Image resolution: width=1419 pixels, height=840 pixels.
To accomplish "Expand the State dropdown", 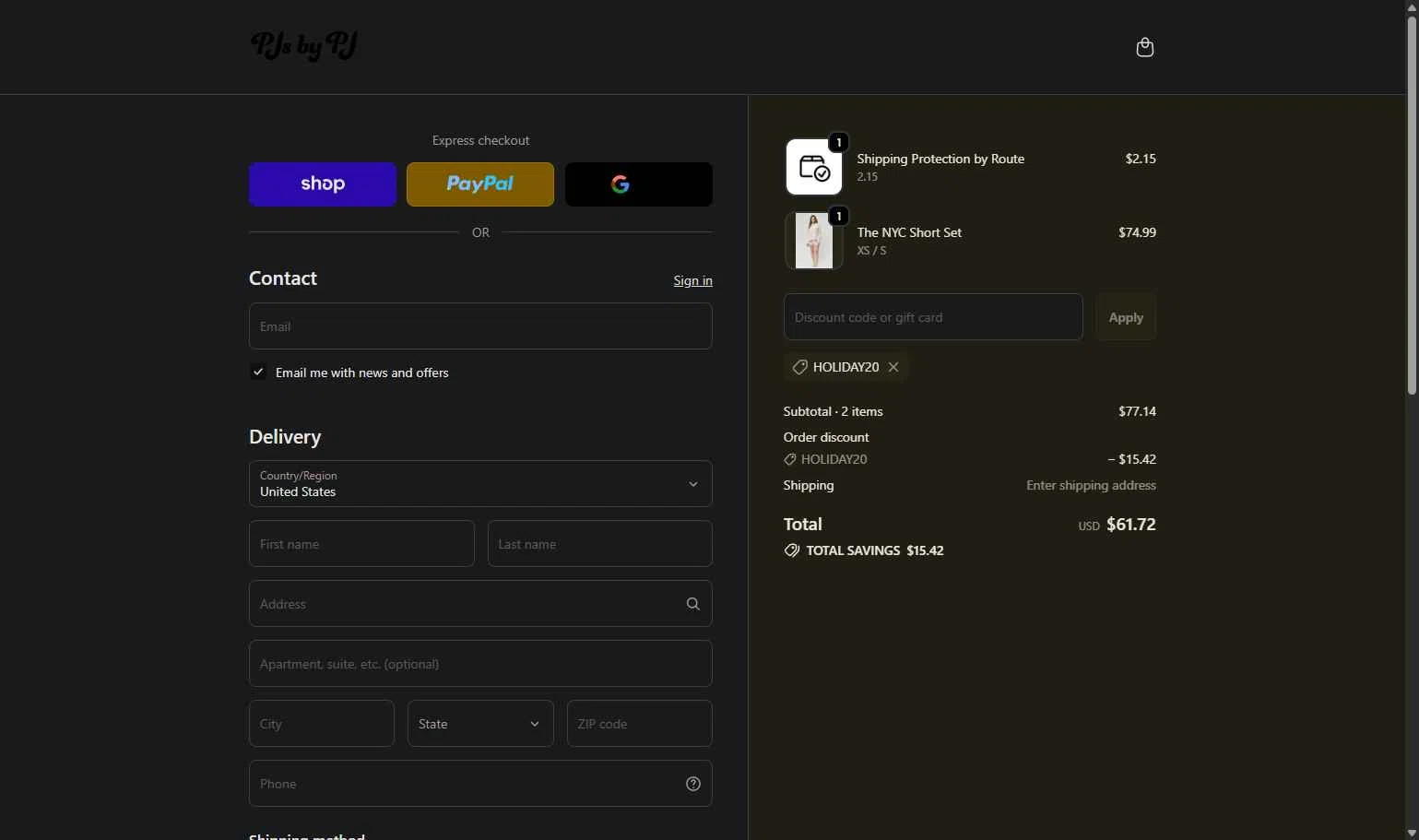I will (480, 724).
